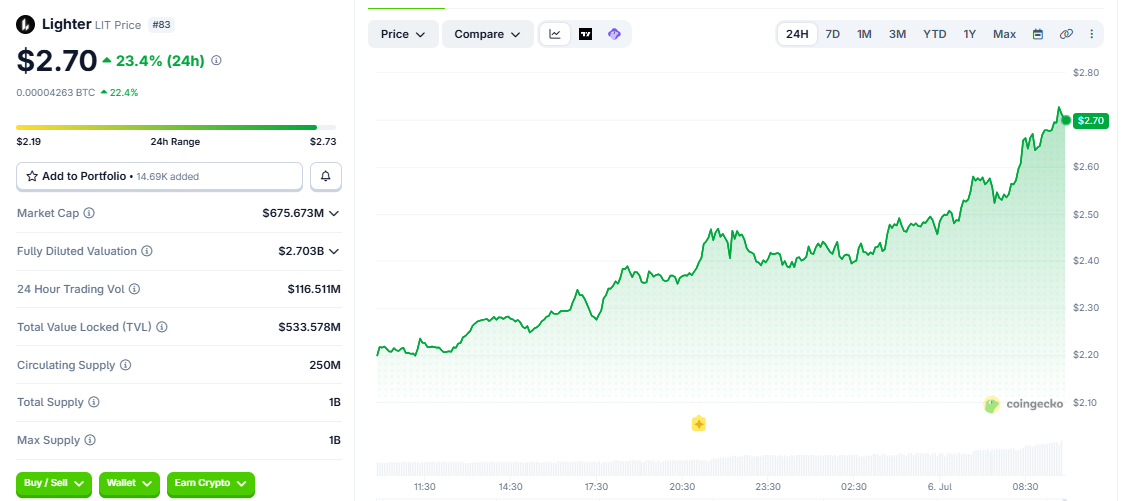The width and height of the screenshot is (1121, 501).
Task: Open Fully Diluted Valuation info icon
Action: (147, 251)
